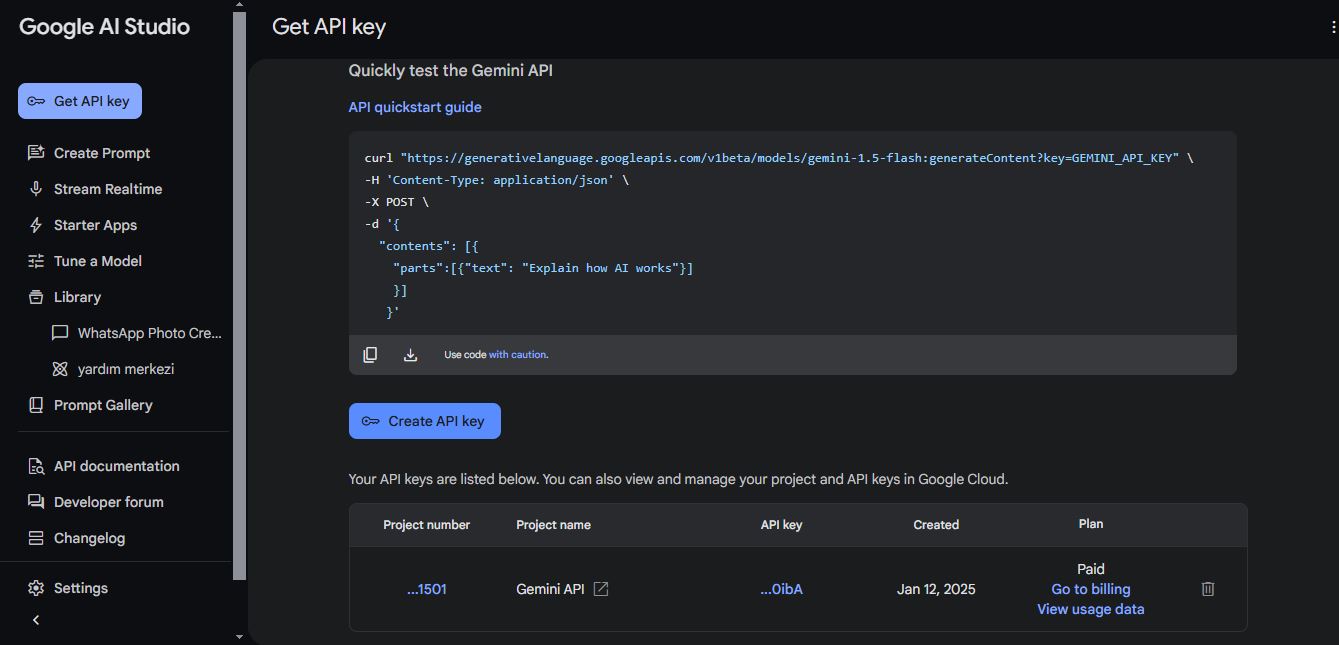Click the API documentation search icon
This screenshot has height=645, width=1339.
tap(36, 466)
